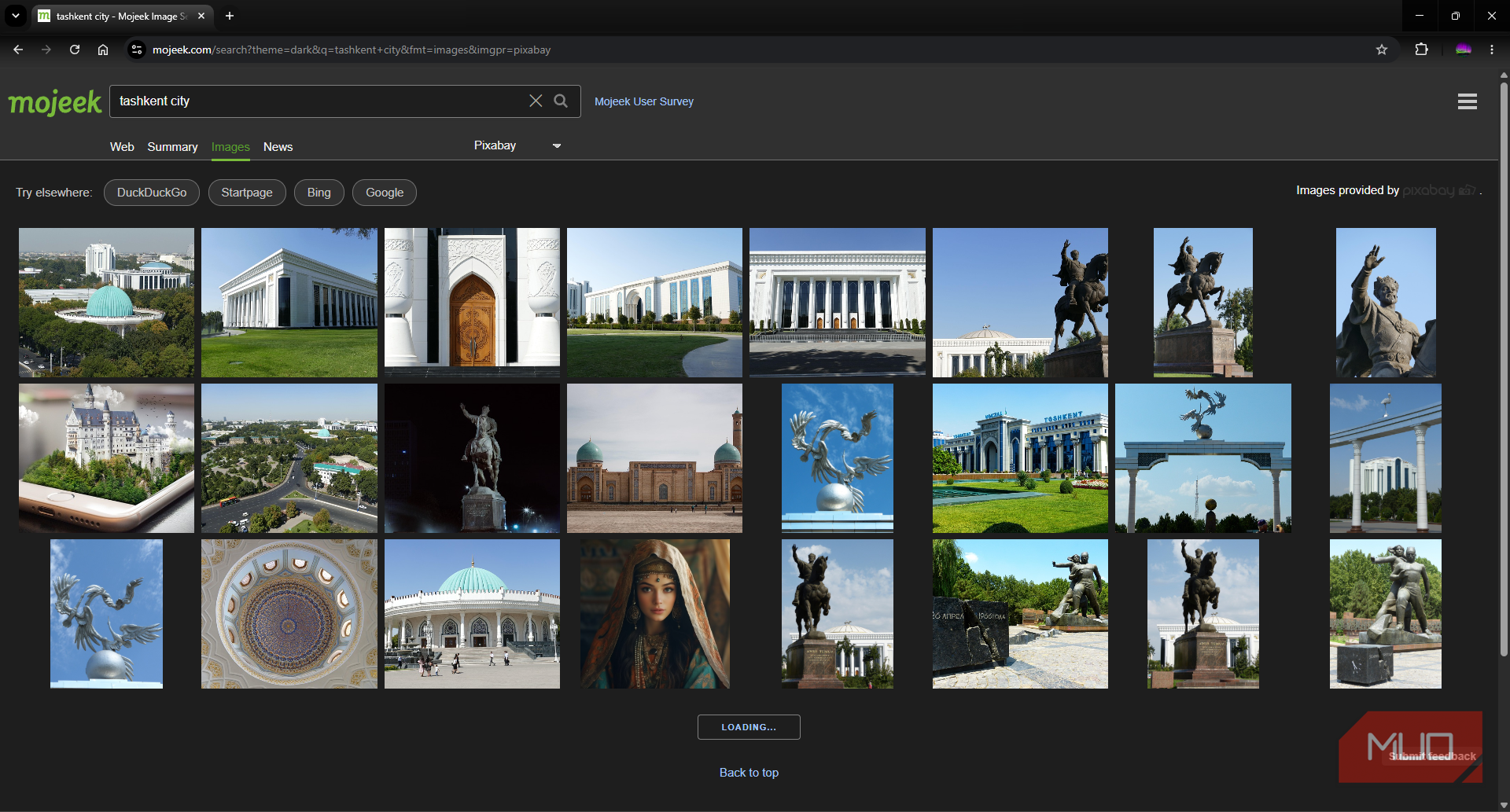This screenshot has height=812, width=1510.
Task: Open the browser profile icon
Action: click(1463, 50)
